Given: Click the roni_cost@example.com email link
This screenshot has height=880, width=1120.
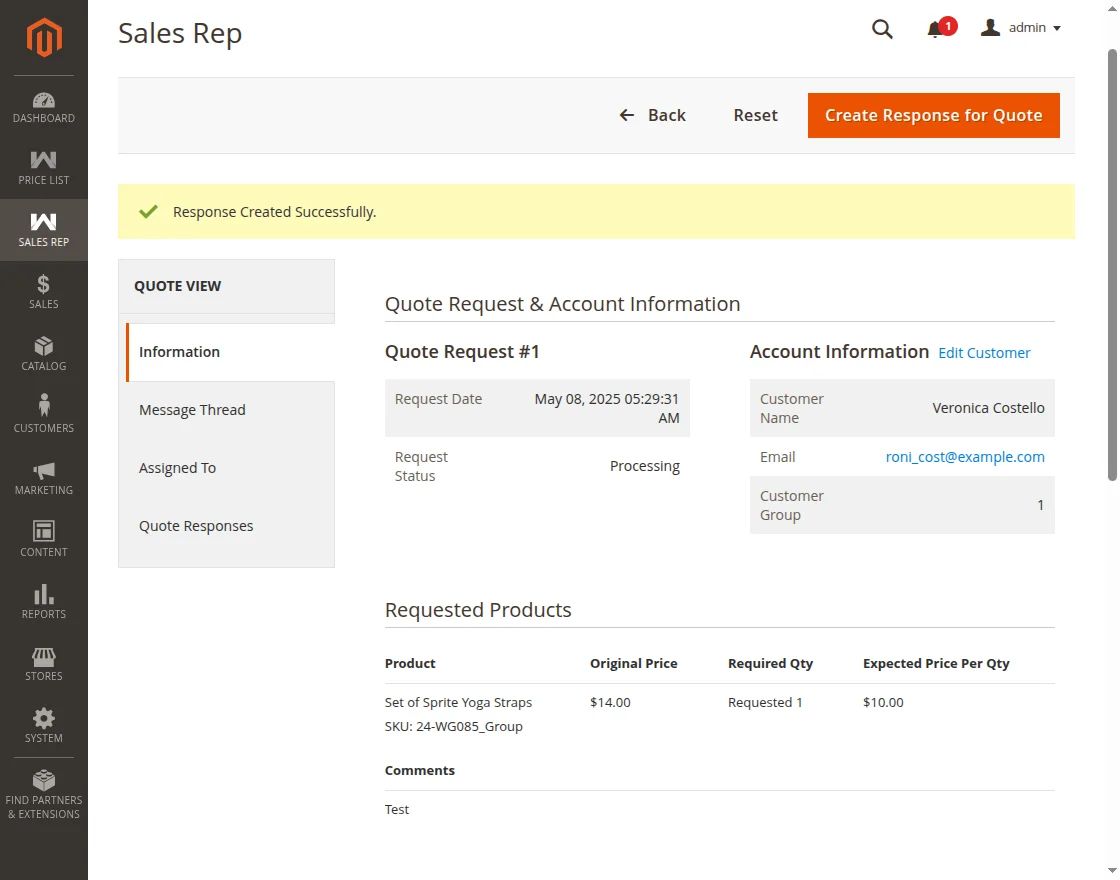Looking at the screenshot, I should [965, 457].
